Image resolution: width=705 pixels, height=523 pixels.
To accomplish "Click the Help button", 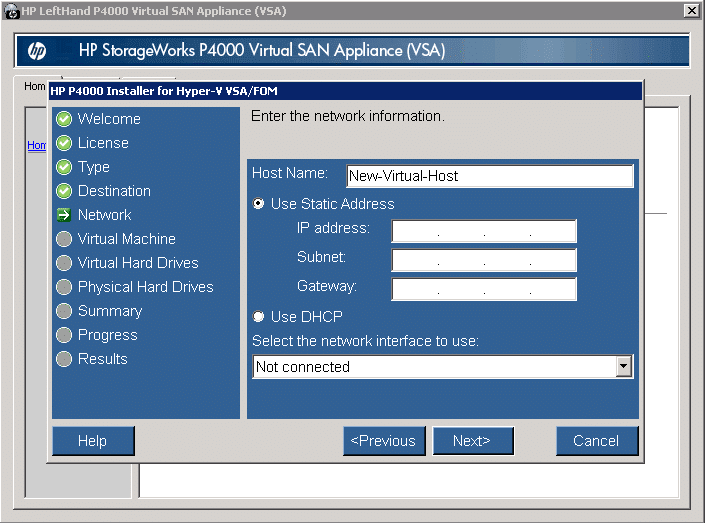I will click(x=93, y=441).
